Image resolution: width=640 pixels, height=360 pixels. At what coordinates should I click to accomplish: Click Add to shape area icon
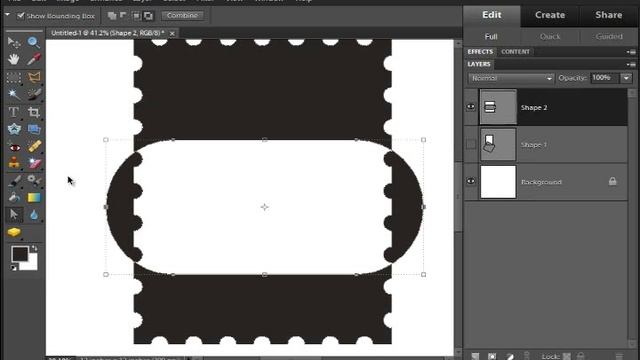112,16
